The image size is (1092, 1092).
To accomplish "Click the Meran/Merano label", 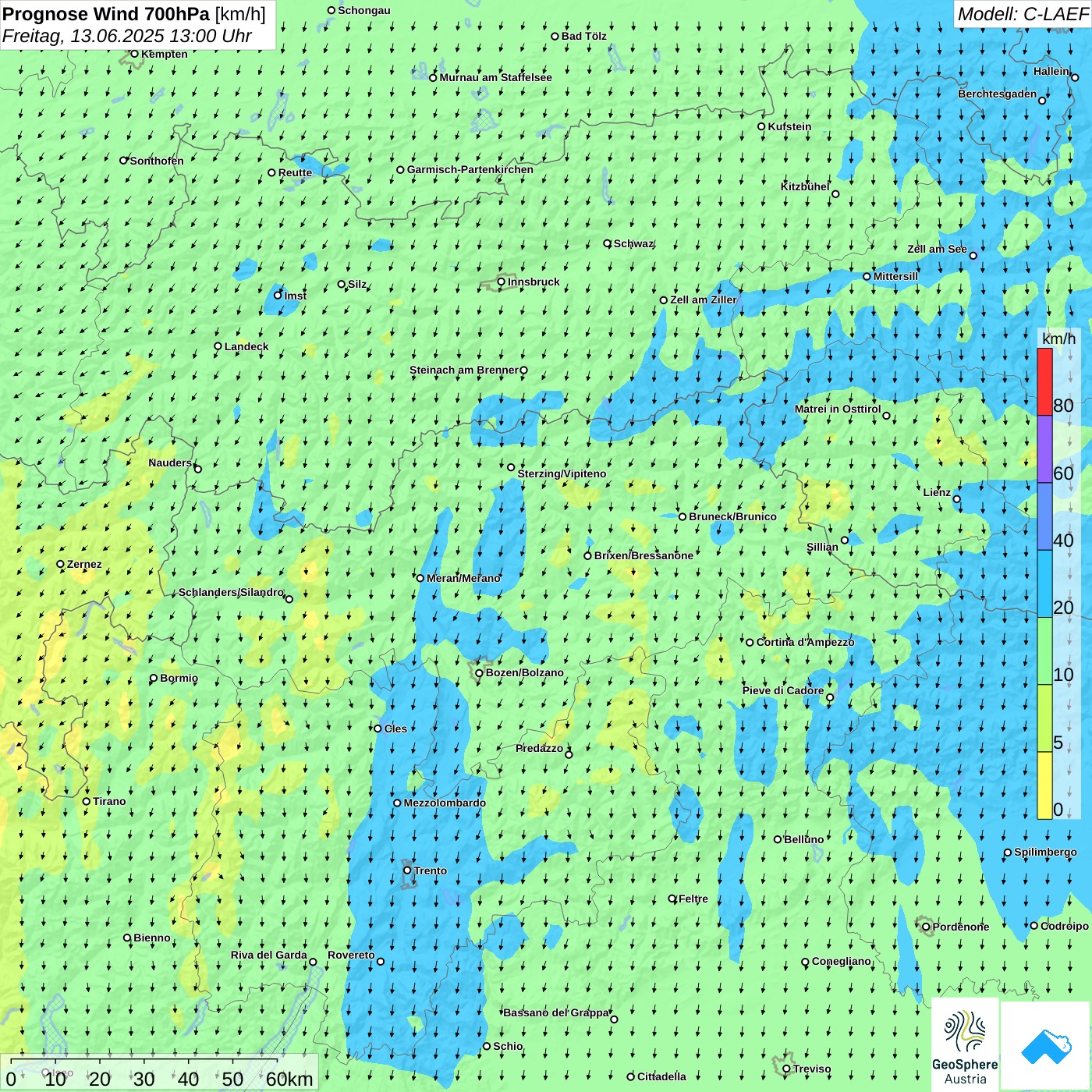I will [463, 578].
